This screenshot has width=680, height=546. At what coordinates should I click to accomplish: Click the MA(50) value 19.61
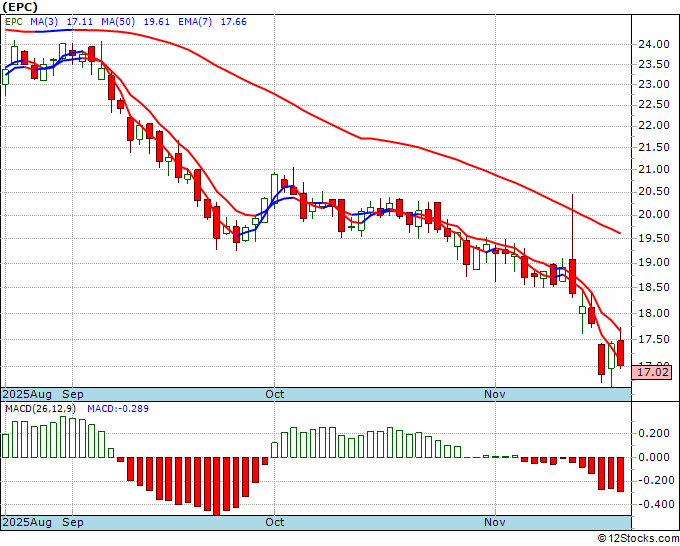157,22
